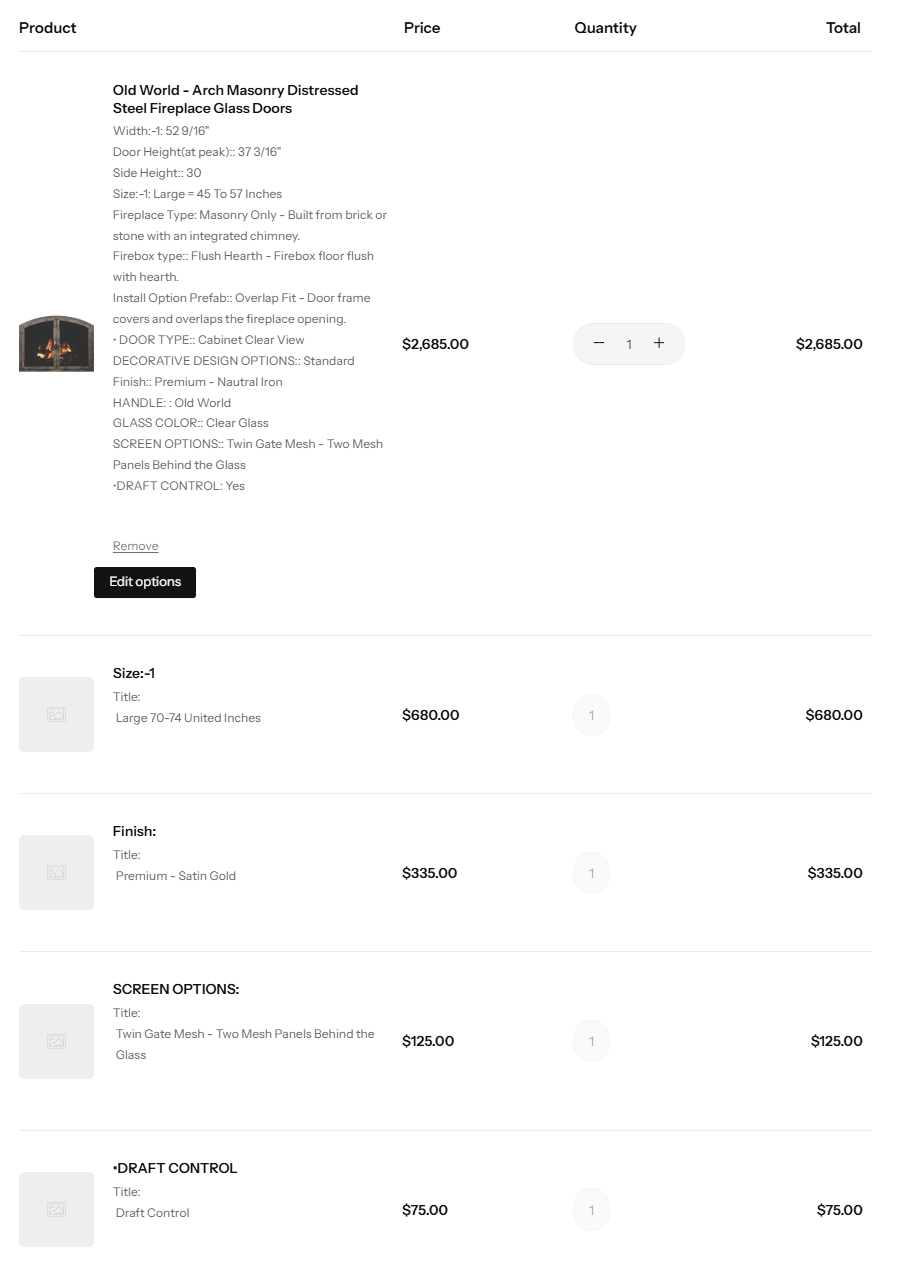The image size is (912, 1284).
Task: Click placeholder image icon for Finish item
Action: [x=56, y=872]
